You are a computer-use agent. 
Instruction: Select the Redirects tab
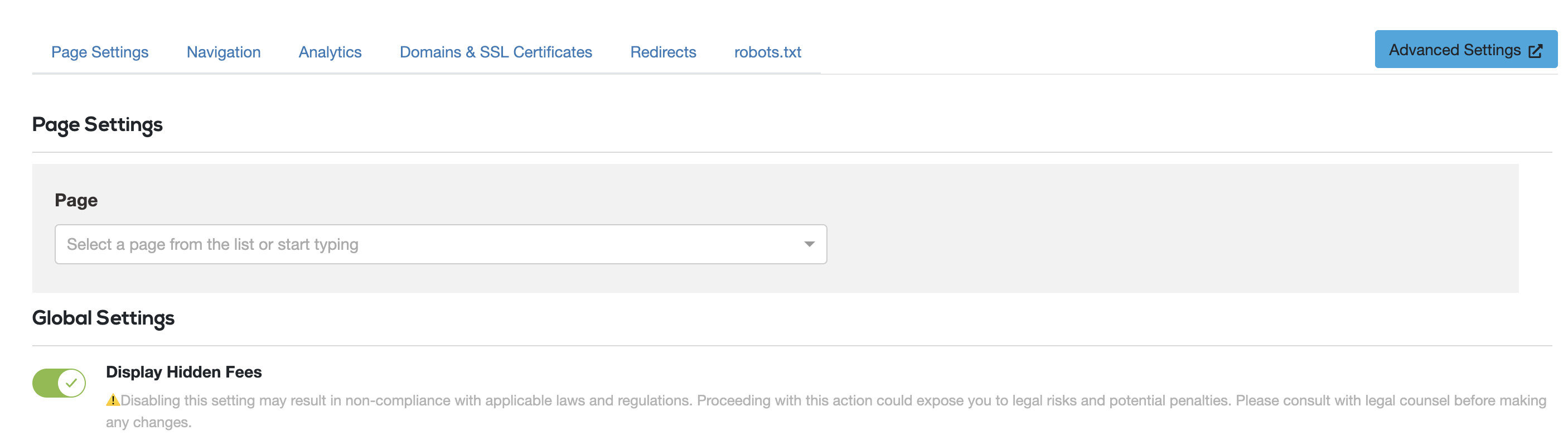click(x=663, y=52)
